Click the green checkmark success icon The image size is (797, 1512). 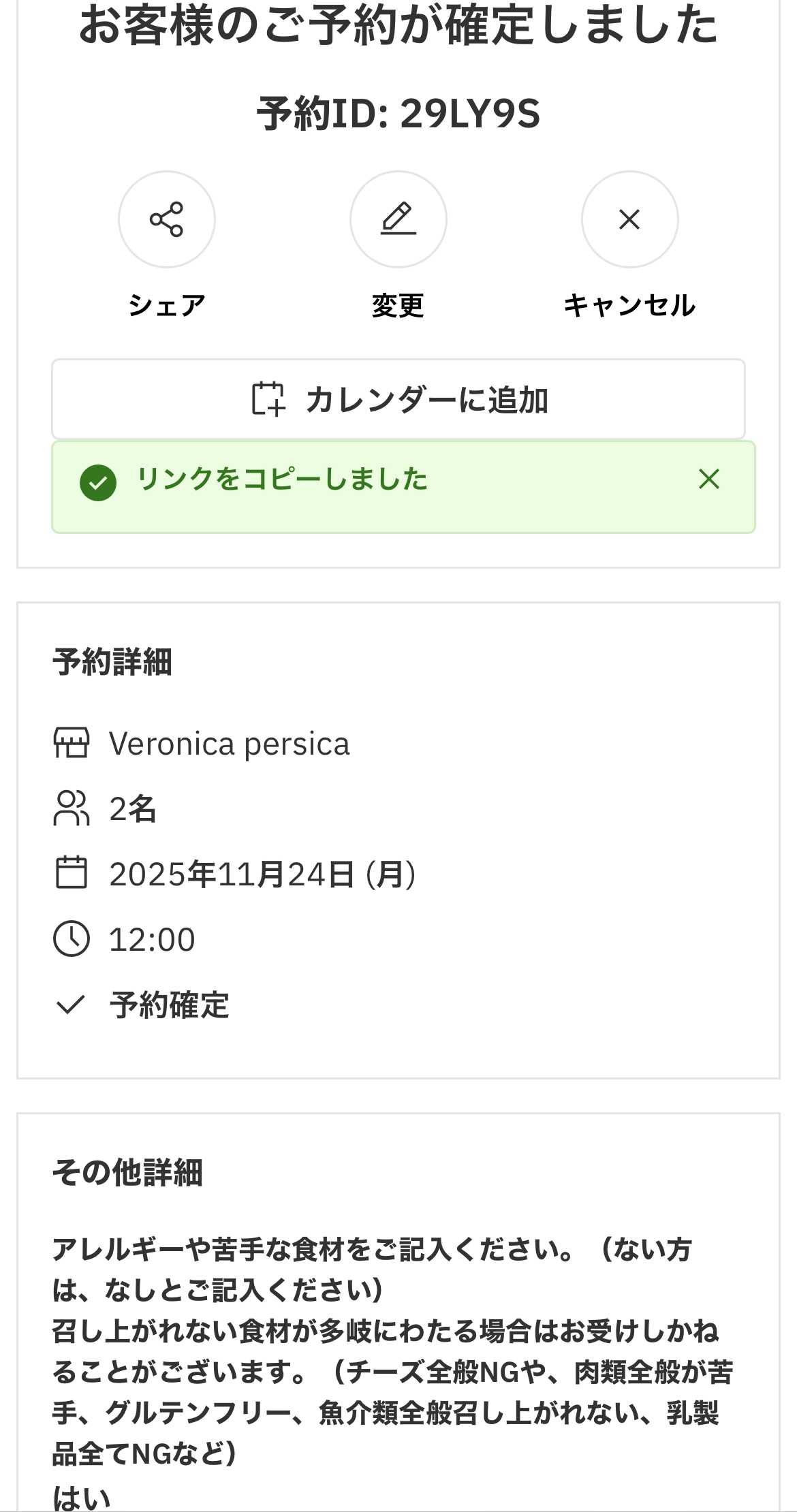98,482
